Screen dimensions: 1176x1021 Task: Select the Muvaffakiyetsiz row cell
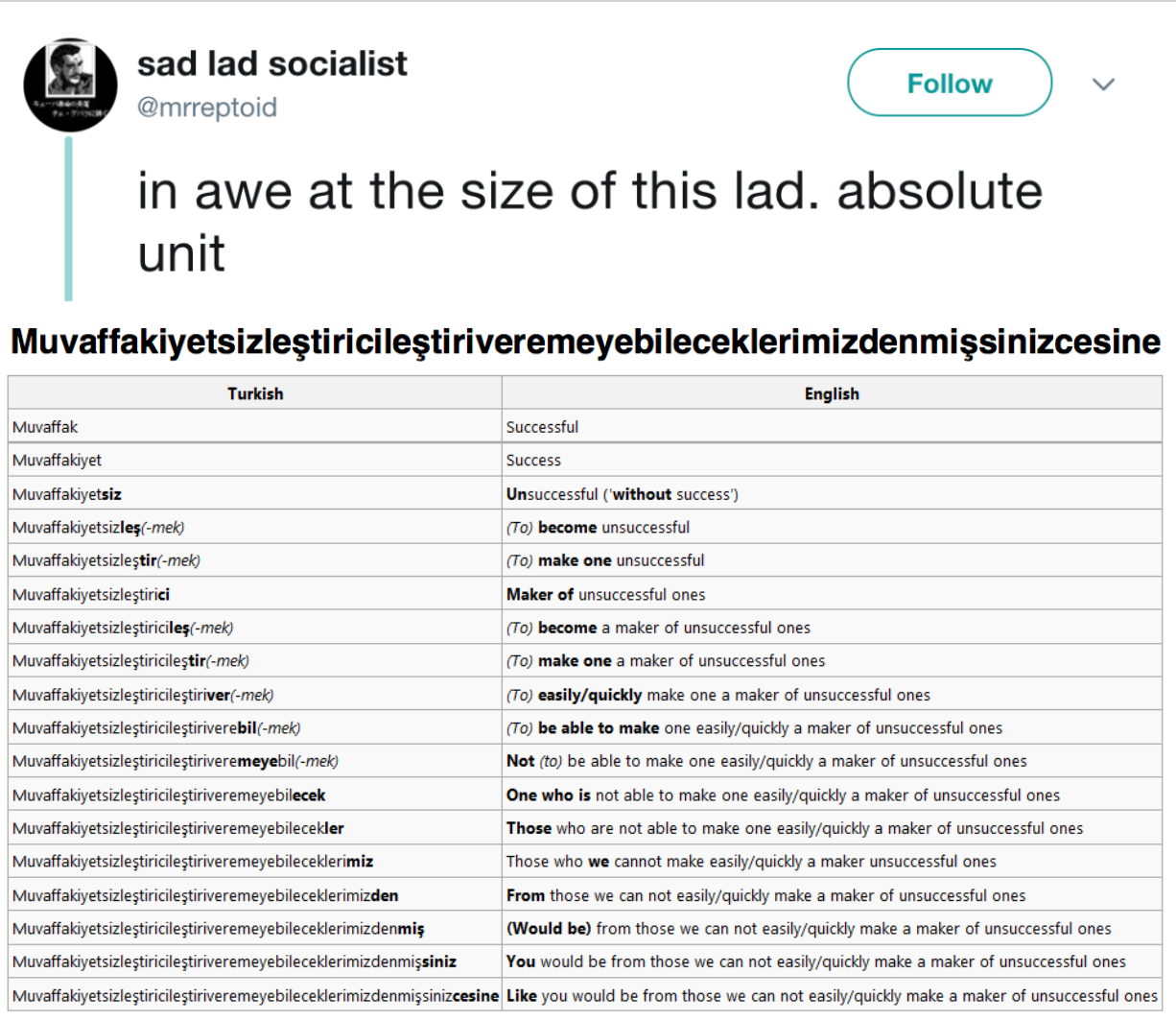click(x=255, y=494)
